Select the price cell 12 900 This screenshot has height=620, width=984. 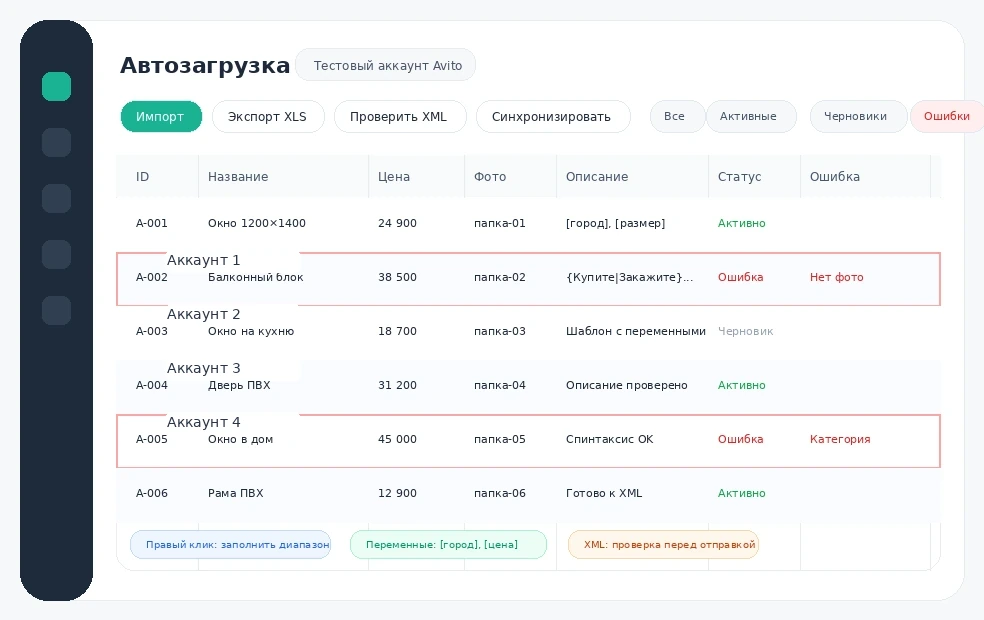pyautogui.click(x=397, y=493)
